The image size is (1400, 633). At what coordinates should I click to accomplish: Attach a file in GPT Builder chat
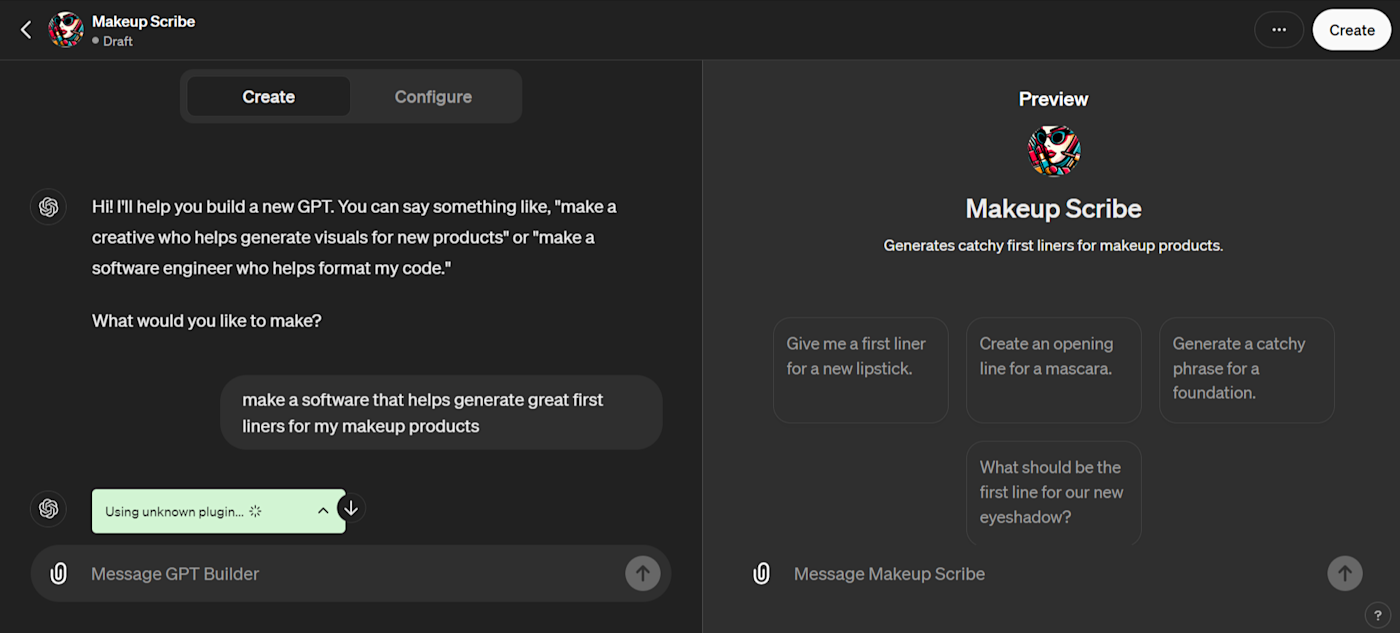(x=59, y=573)
